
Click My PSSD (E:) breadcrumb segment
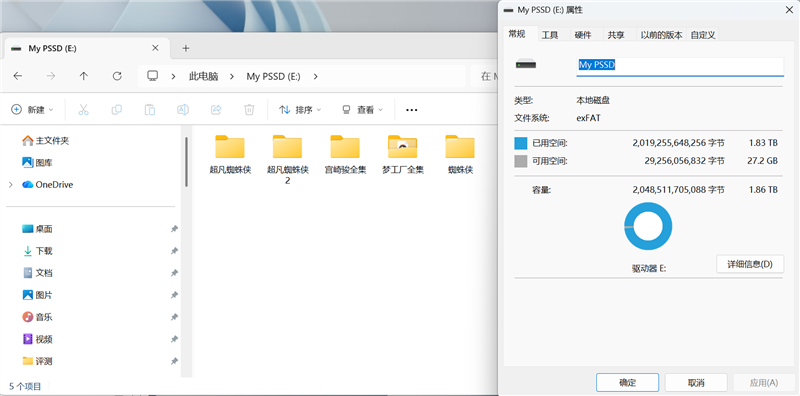coord(273,76)
